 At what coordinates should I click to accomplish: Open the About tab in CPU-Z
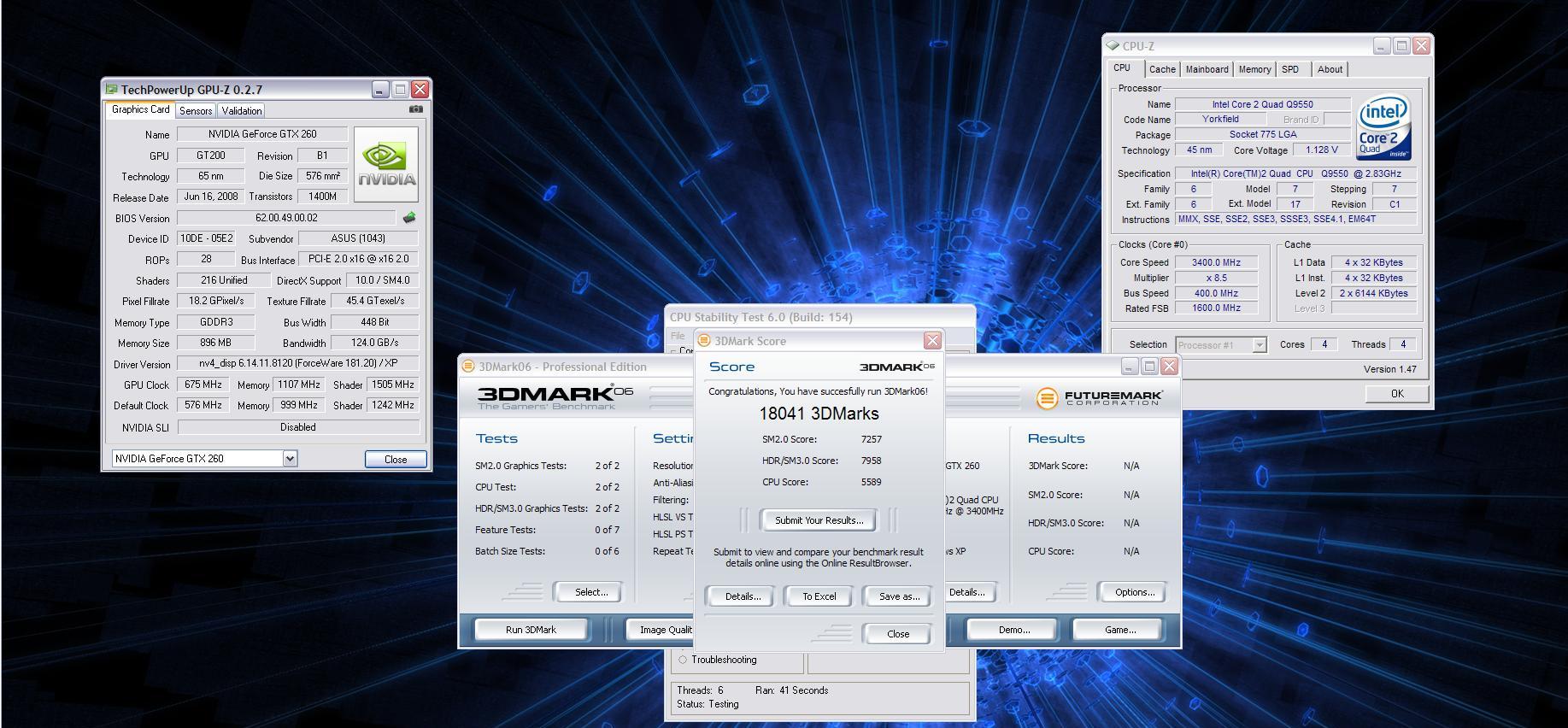pyautogui.click(x=1330, y=69)
